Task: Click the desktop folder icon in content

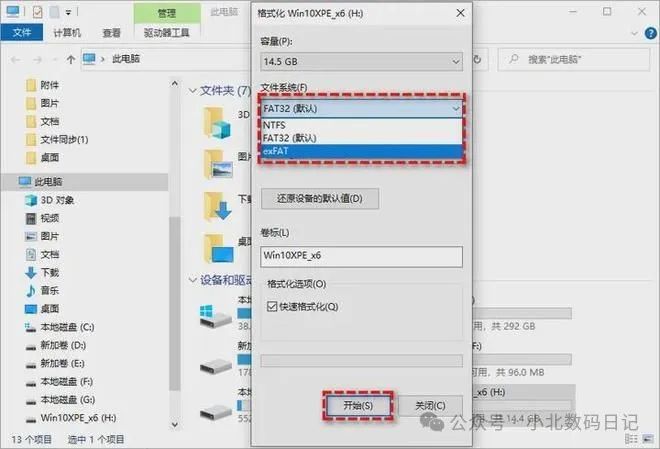Action: coord(218,248)
